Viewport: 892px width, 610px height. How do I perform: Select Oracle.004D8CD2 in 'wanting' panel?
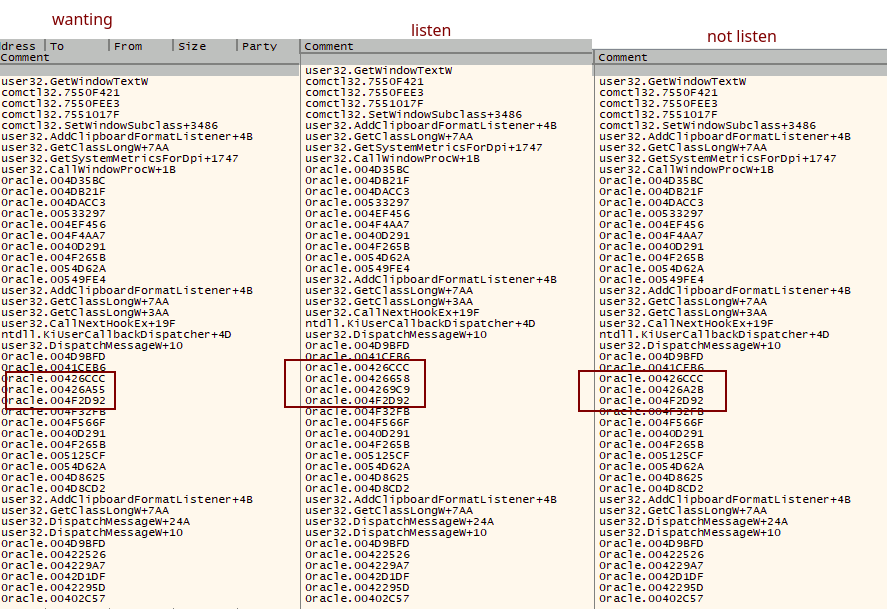(x=53, y=488)
